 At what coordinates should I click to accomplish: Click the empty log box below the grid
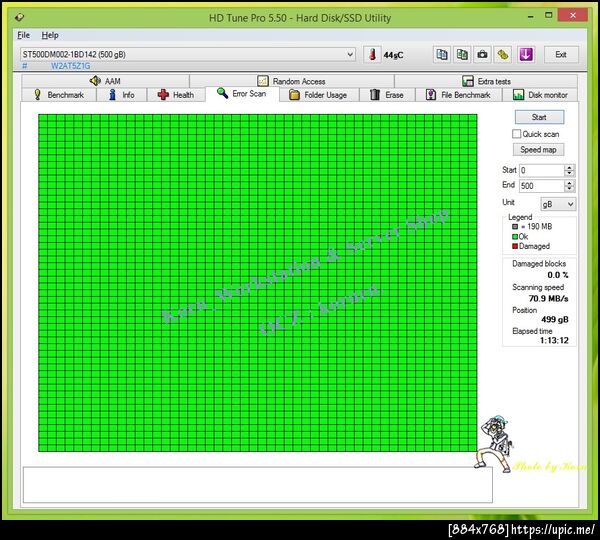click(258, 485)
